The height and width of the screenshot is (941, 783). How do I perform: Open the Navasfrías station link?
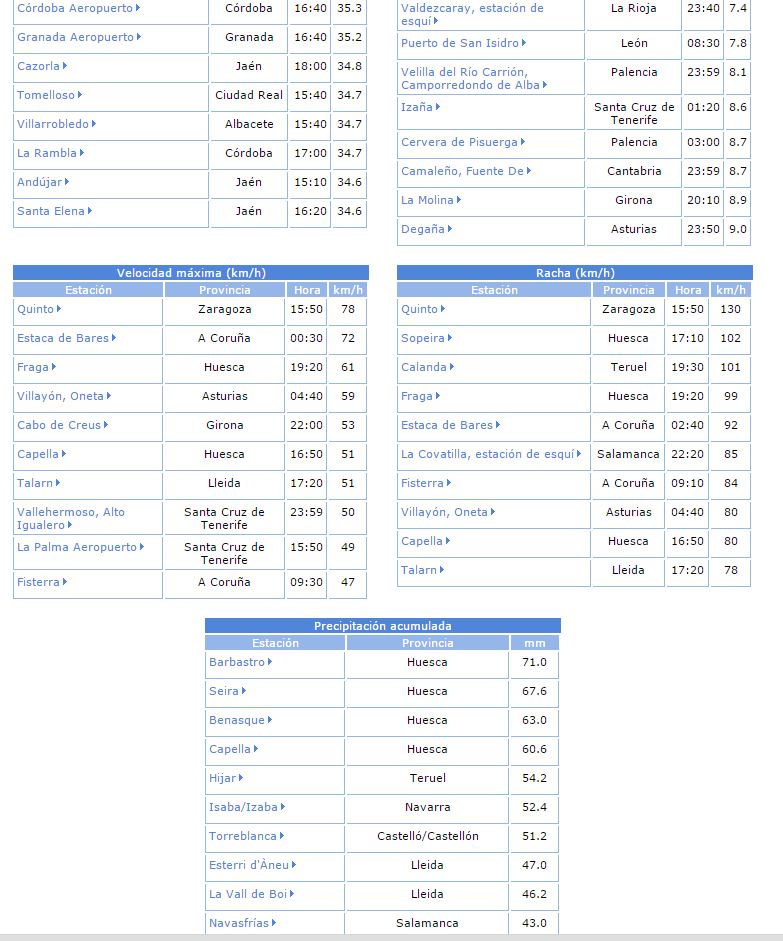click(x=238, y=923)
